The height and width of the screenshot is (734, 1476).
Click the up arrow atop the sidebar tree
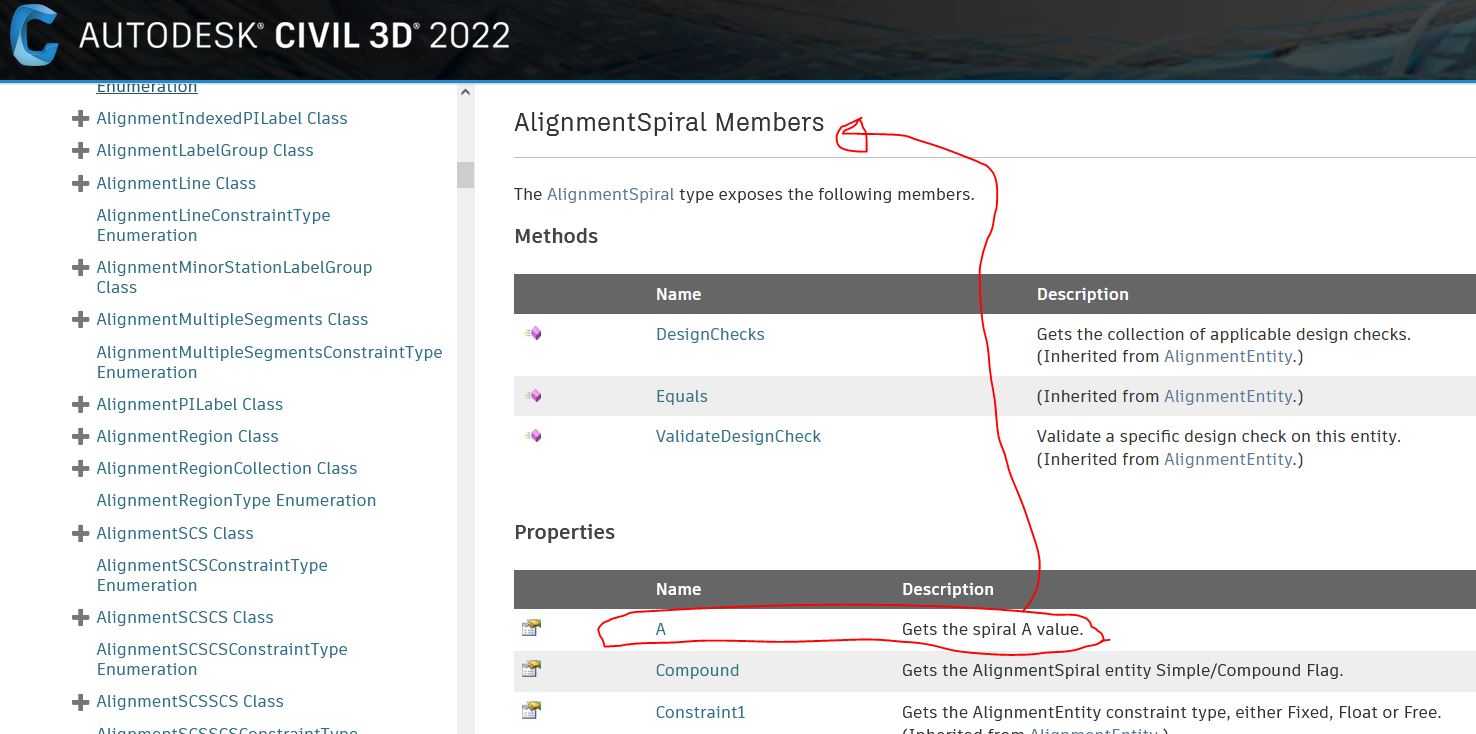click(x=465, y=91)
